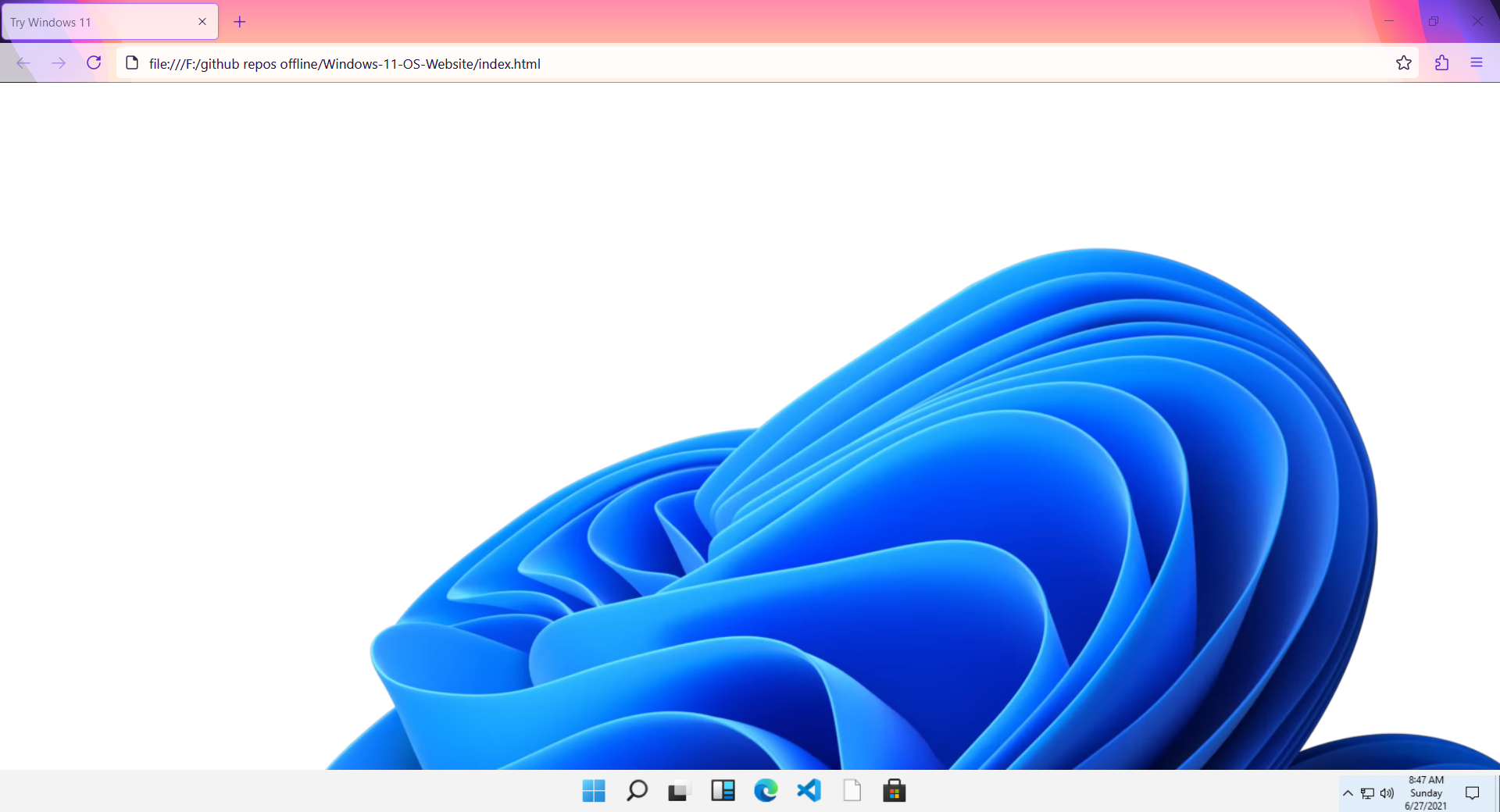
Task: Minimize the browser window
Action: click(1389, 21)
